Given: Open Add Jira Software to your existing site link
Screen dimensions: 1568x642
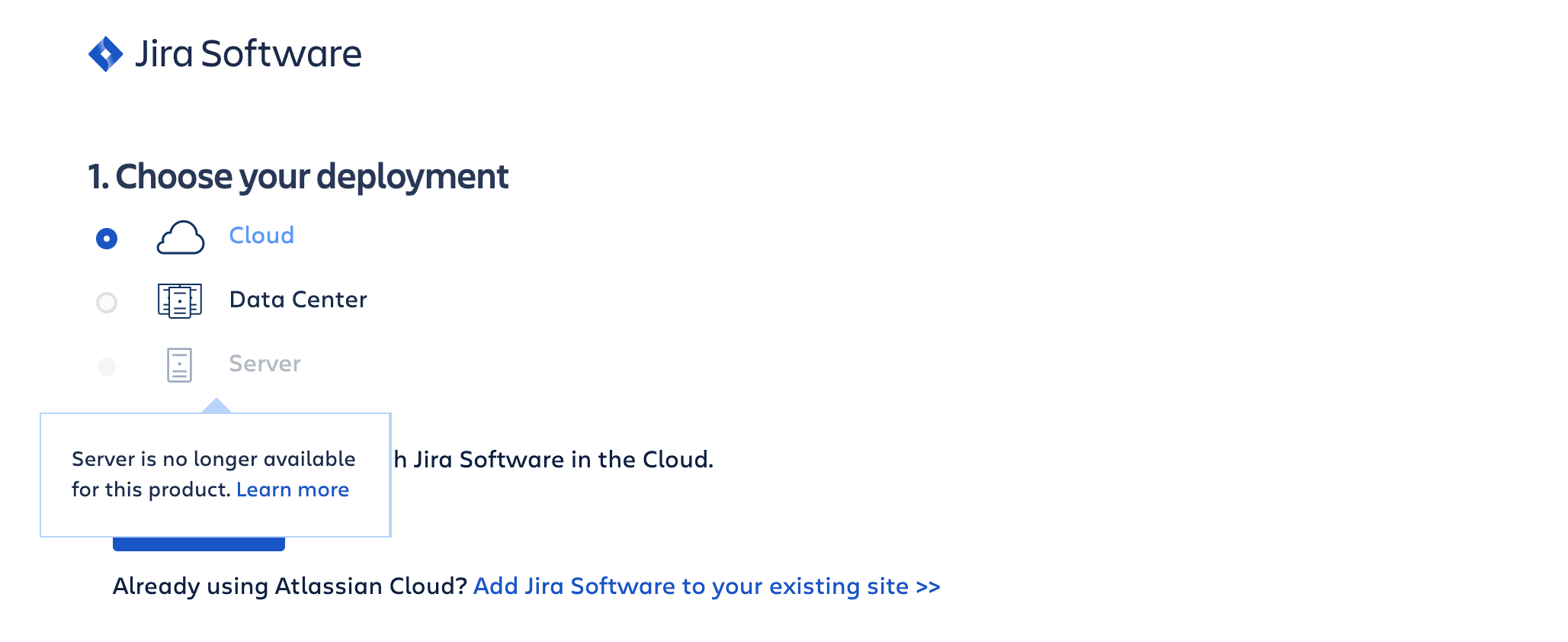Looking at the screenshot, I should point(707,586).
